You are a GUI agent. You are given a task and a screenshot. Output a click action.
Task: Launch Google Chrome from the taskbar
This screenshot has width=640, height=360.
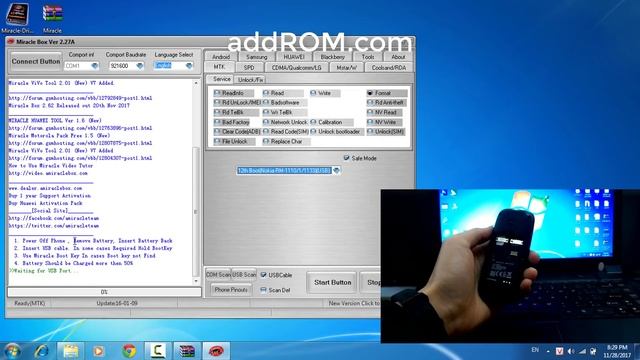coord(129,351)
